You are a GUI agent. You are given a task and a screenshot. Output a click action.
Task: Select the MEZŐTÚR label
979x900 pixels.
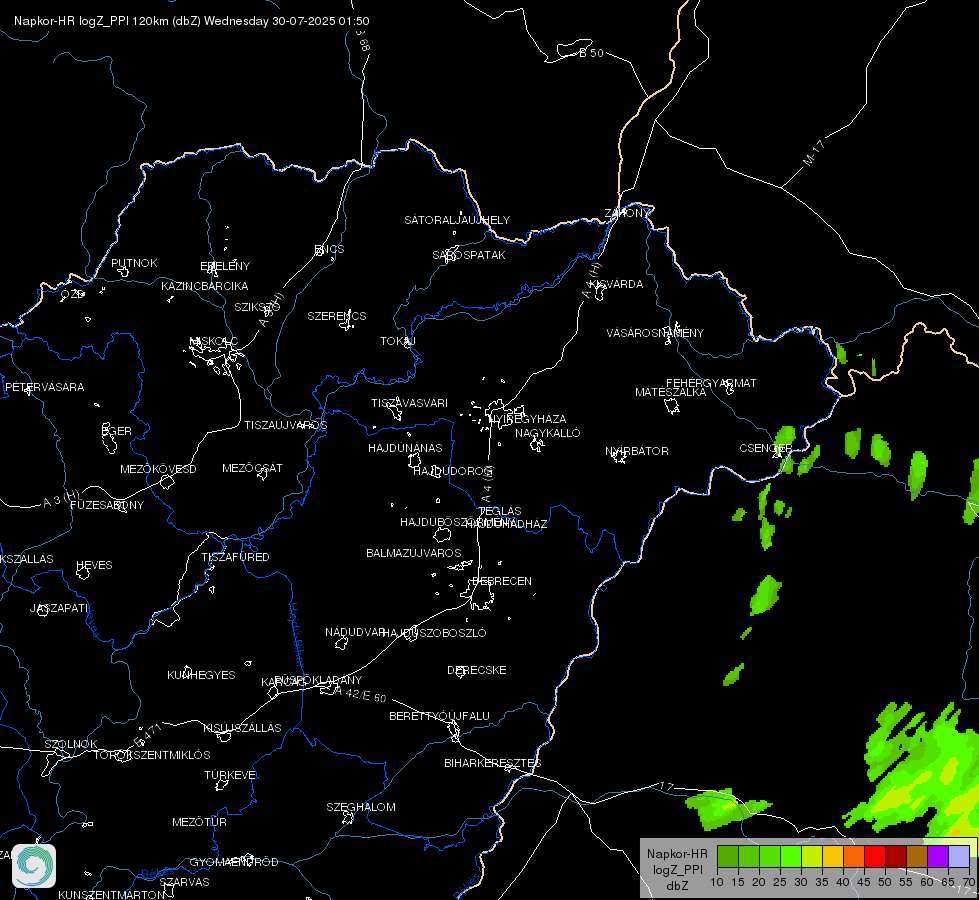[199, 822]
